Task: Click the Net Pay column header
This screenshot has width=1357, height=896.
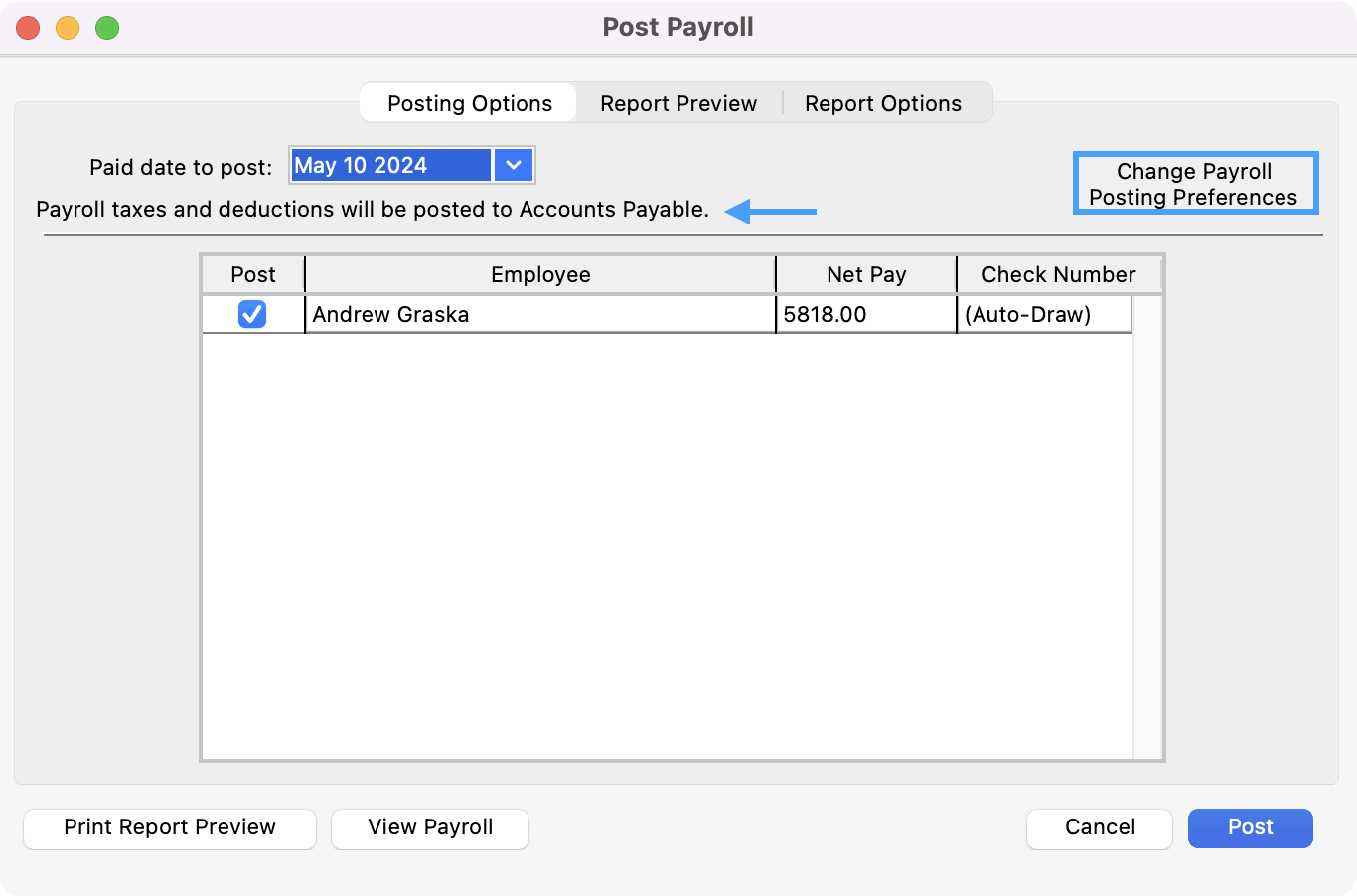Action: tap(865, 275)
